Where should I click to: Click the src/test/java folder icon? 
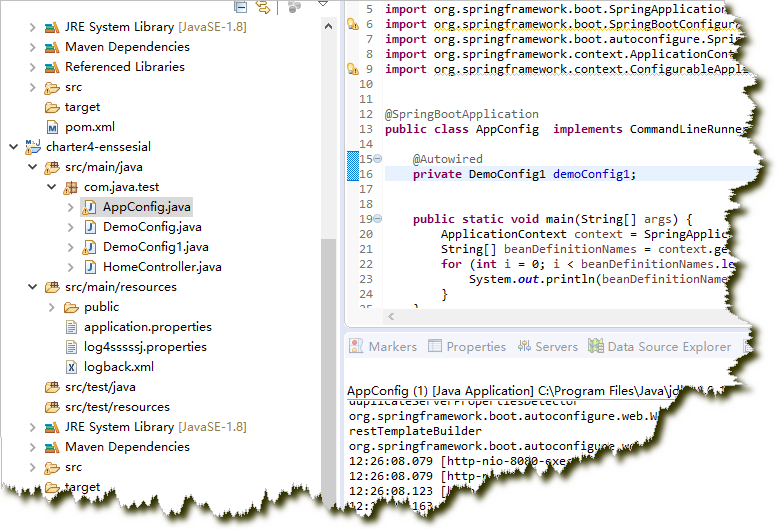click(52, 388)
